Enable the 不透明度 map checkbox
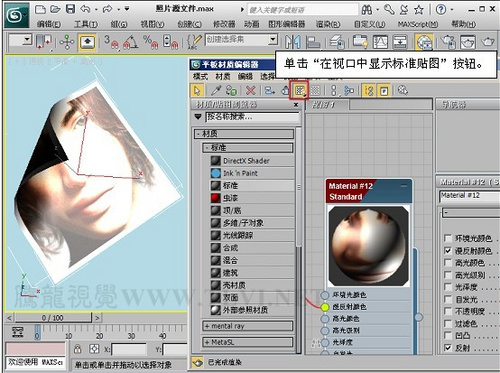This screenshot has width=500, height=373. click(x=448, y=312)
